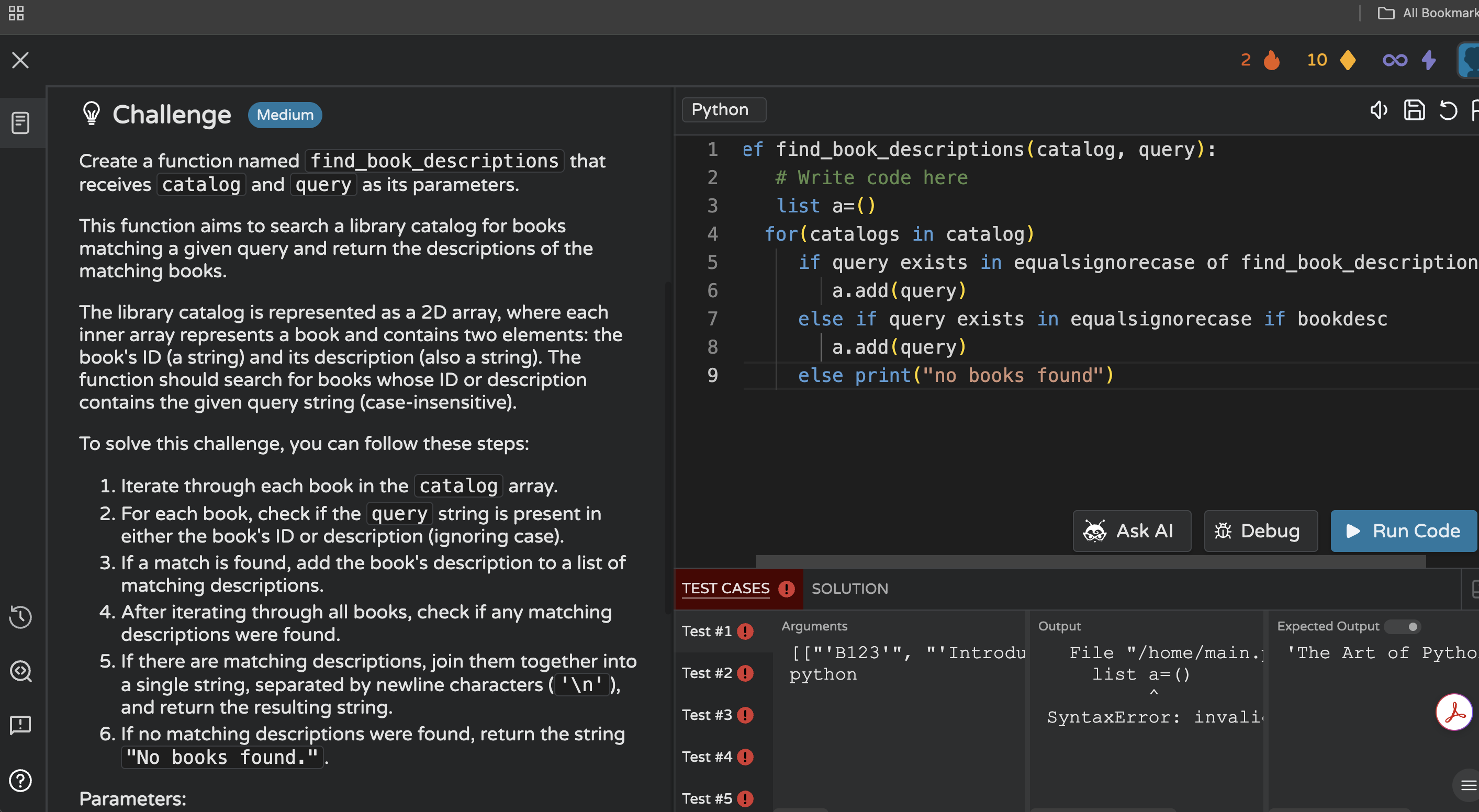The height and width of the screenshot is (812, 1479).
Task: Switch to the SOLUTION tab
Action: coord(850,589)
